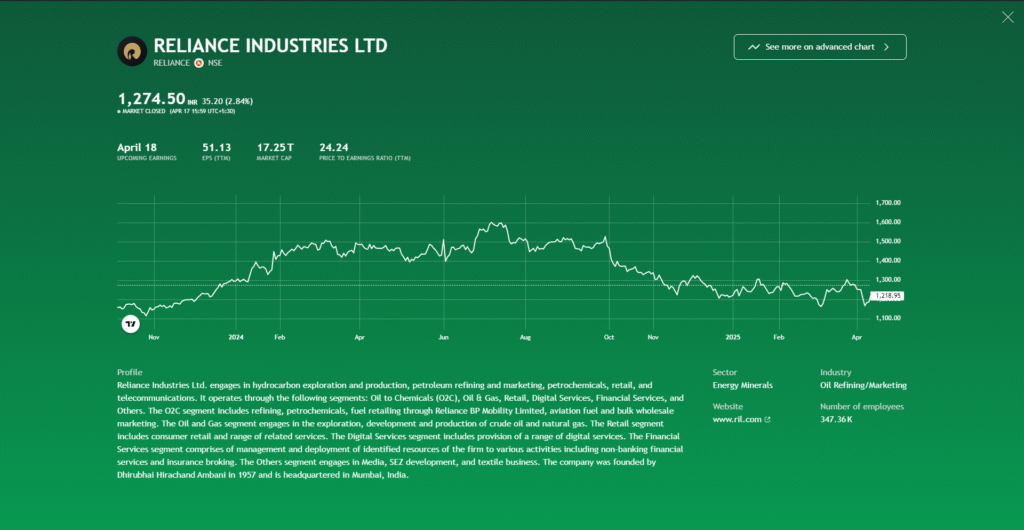Click the 35.20 (2.84%) change value
This screenshot has width=1024, height=530.
[227, 101]
